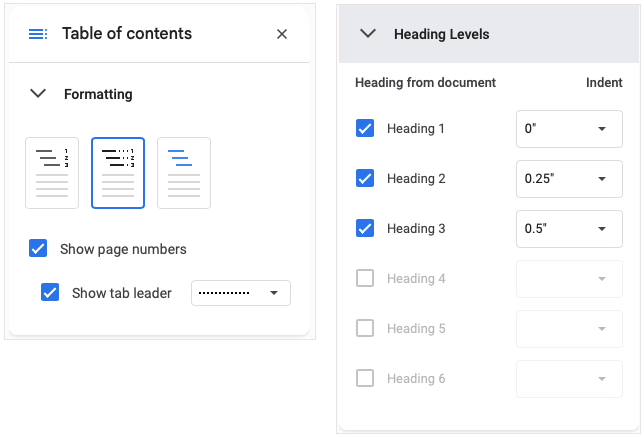Screen dimensions: 644x437
Task: Click the Formatting section label
Action: click(98, 94)
